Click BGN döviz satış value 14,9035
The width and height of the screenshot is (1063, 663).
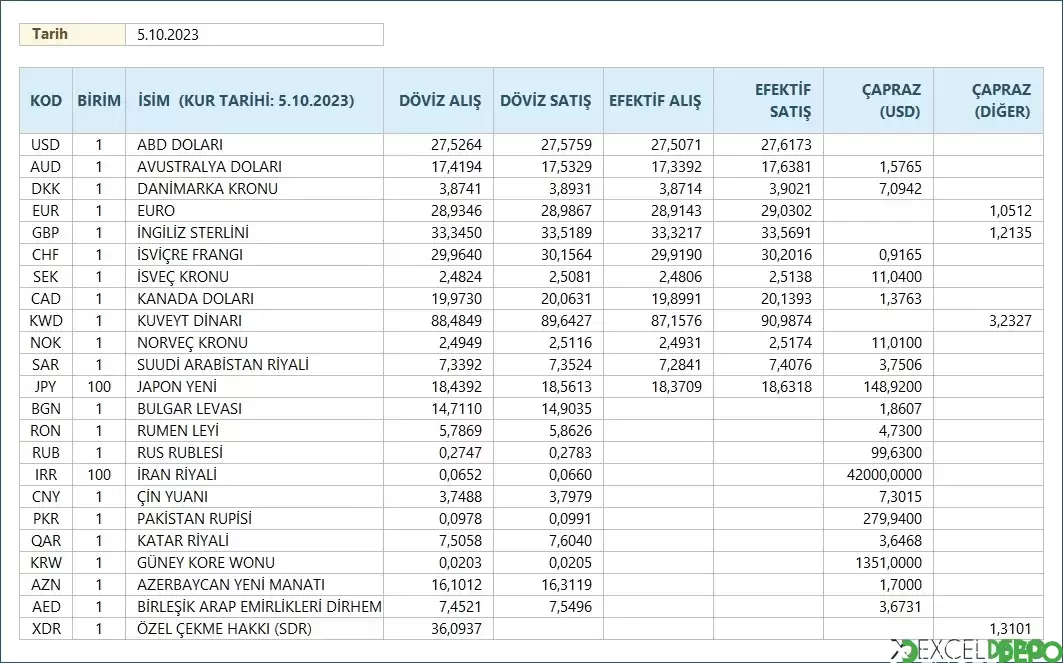pos(548,409)
